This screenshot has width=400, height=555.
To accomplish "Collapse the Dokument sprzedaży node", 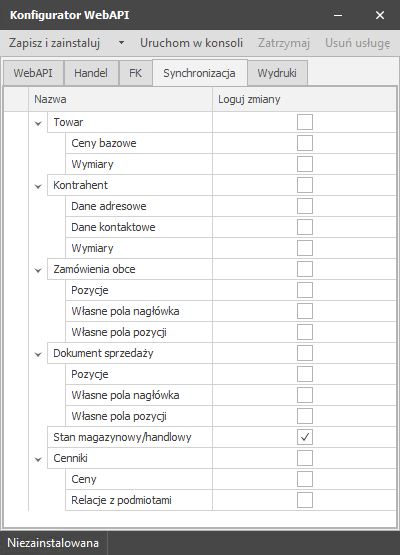I will coord(38,354).
